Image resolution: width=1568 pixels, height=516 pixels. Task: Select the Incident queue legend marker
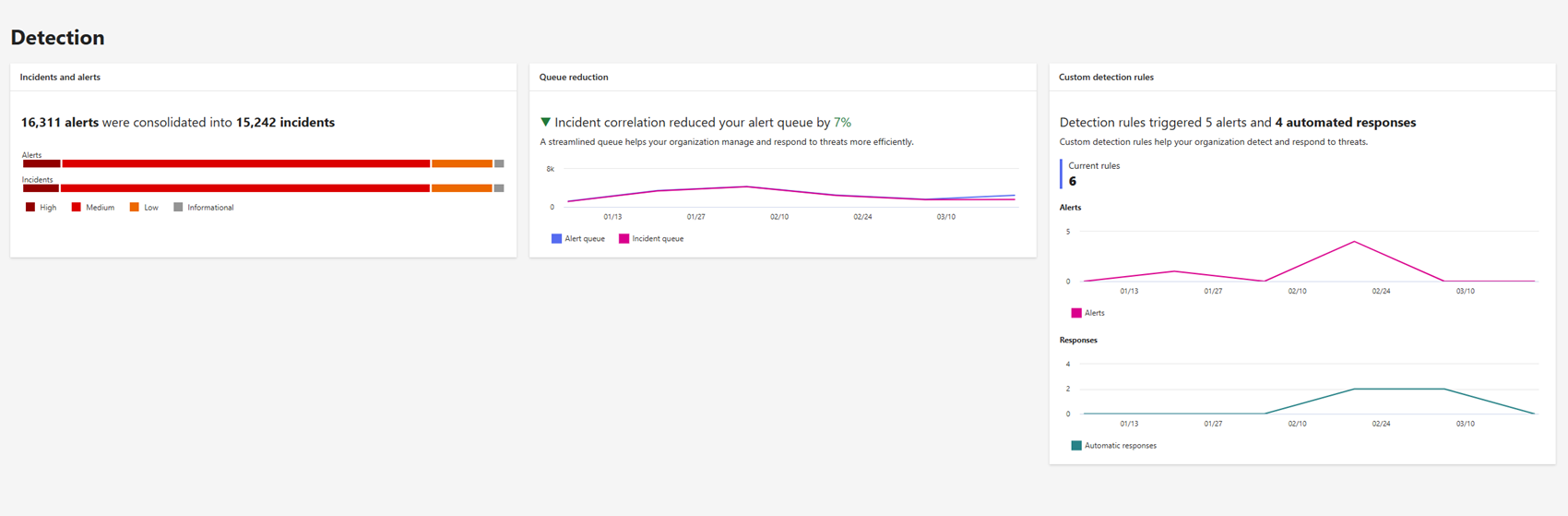[624, 239]
